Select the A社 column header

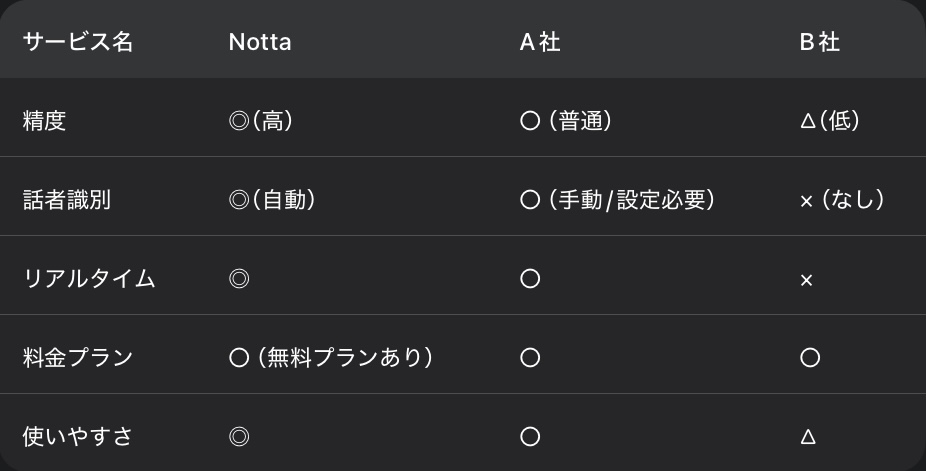540,42
